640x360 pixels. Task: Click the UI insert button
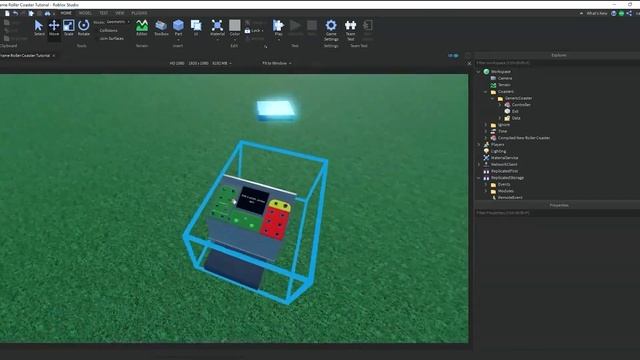tap(196, 27)
